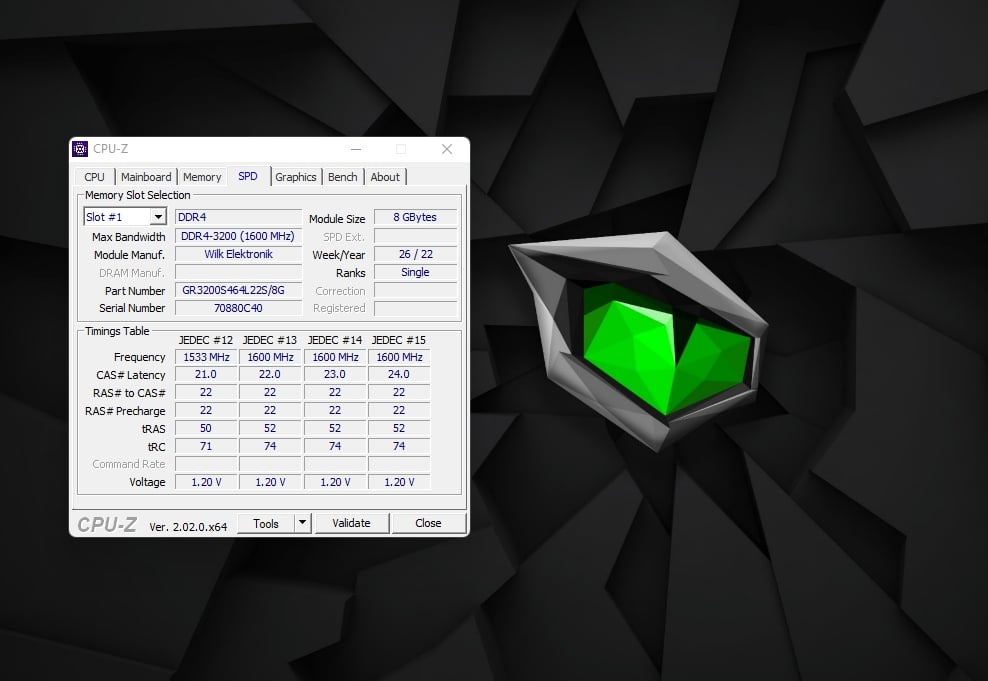Show the Graphics tab
This screenshot has height=681, width=988.
[x=296, y=177]
